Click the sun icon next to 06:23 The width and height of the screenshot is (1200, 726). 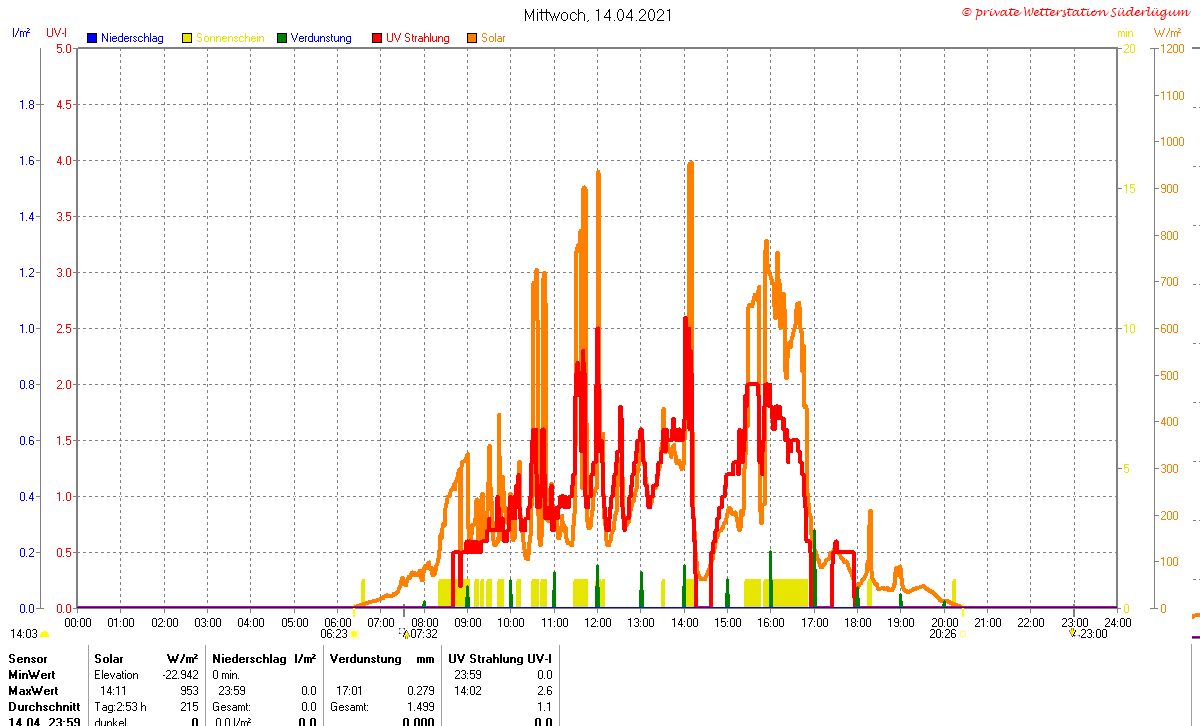tap(354, 634)
